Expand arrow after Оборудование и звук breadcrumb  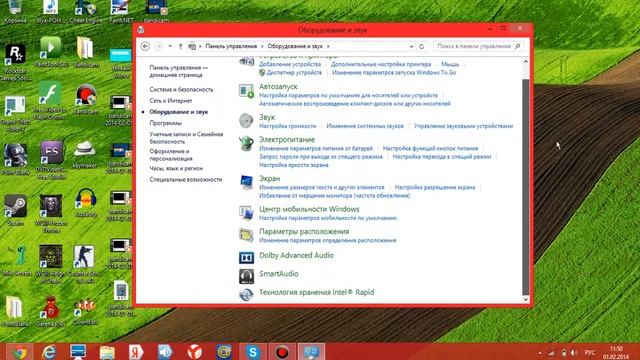click(x=328, y=47)
